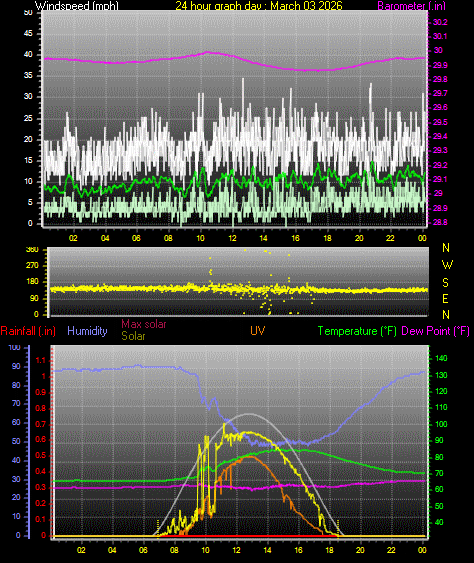
Task: Click the 'Max solar' legend label
Action: (x=144, y=324)
